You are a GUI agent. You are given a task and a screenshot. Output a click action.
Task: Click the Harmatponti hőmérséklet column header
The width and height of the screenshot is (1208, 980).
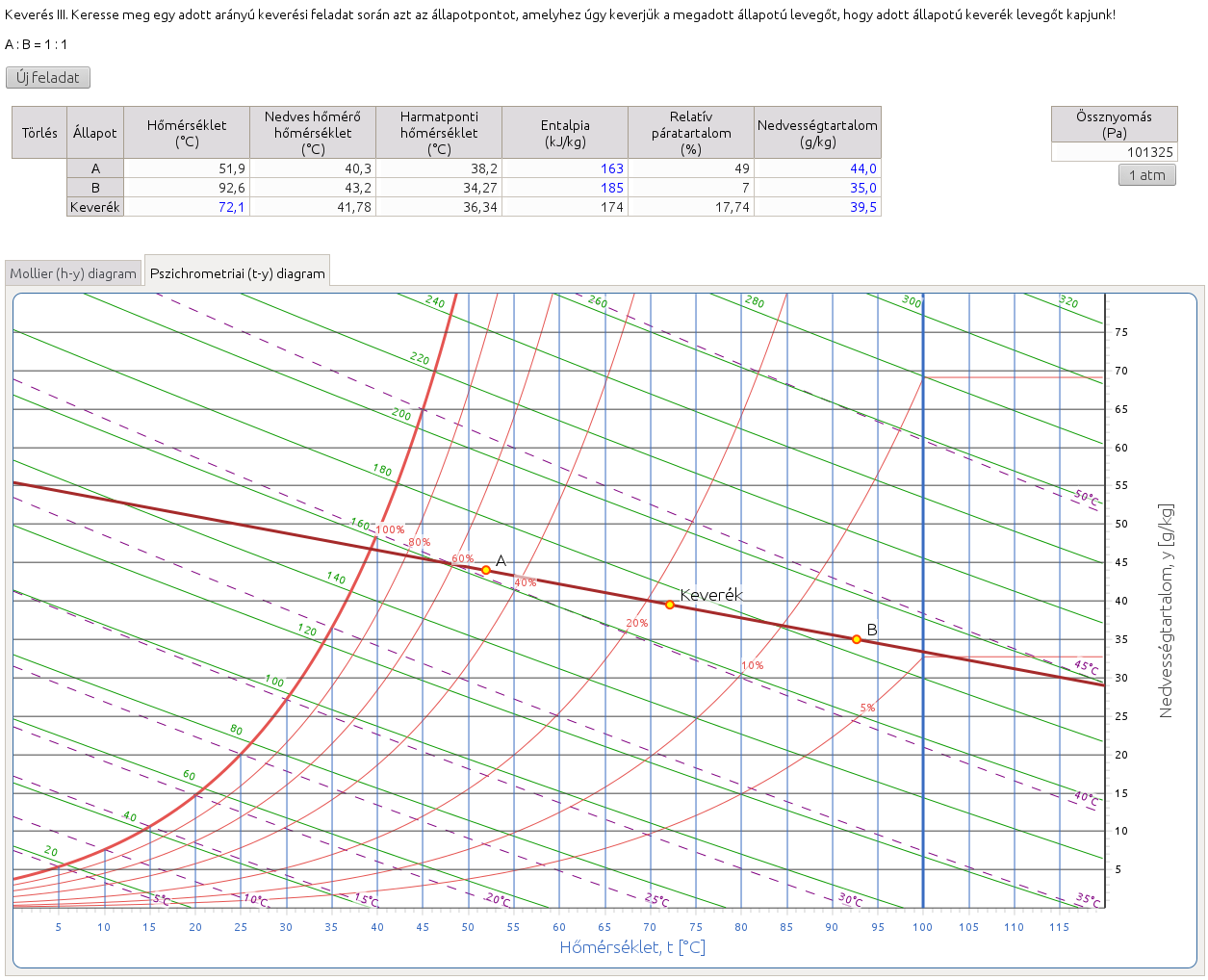point(439,133)
